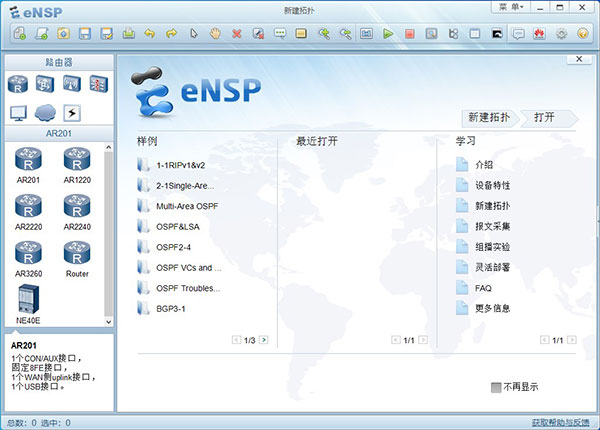Click the 新建拓扑 tab button

490,117
